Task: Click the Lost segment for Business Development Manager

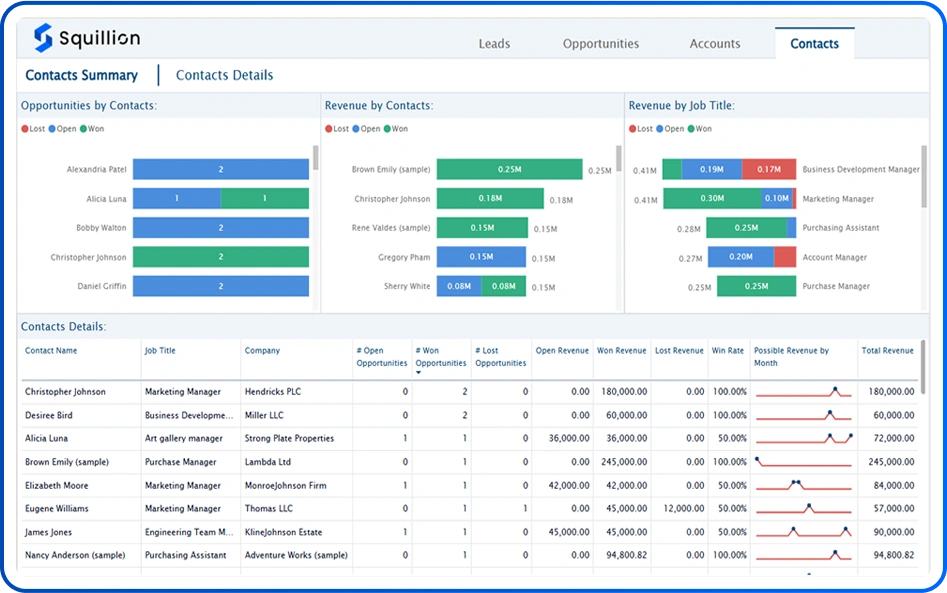Action: (768, 170)
